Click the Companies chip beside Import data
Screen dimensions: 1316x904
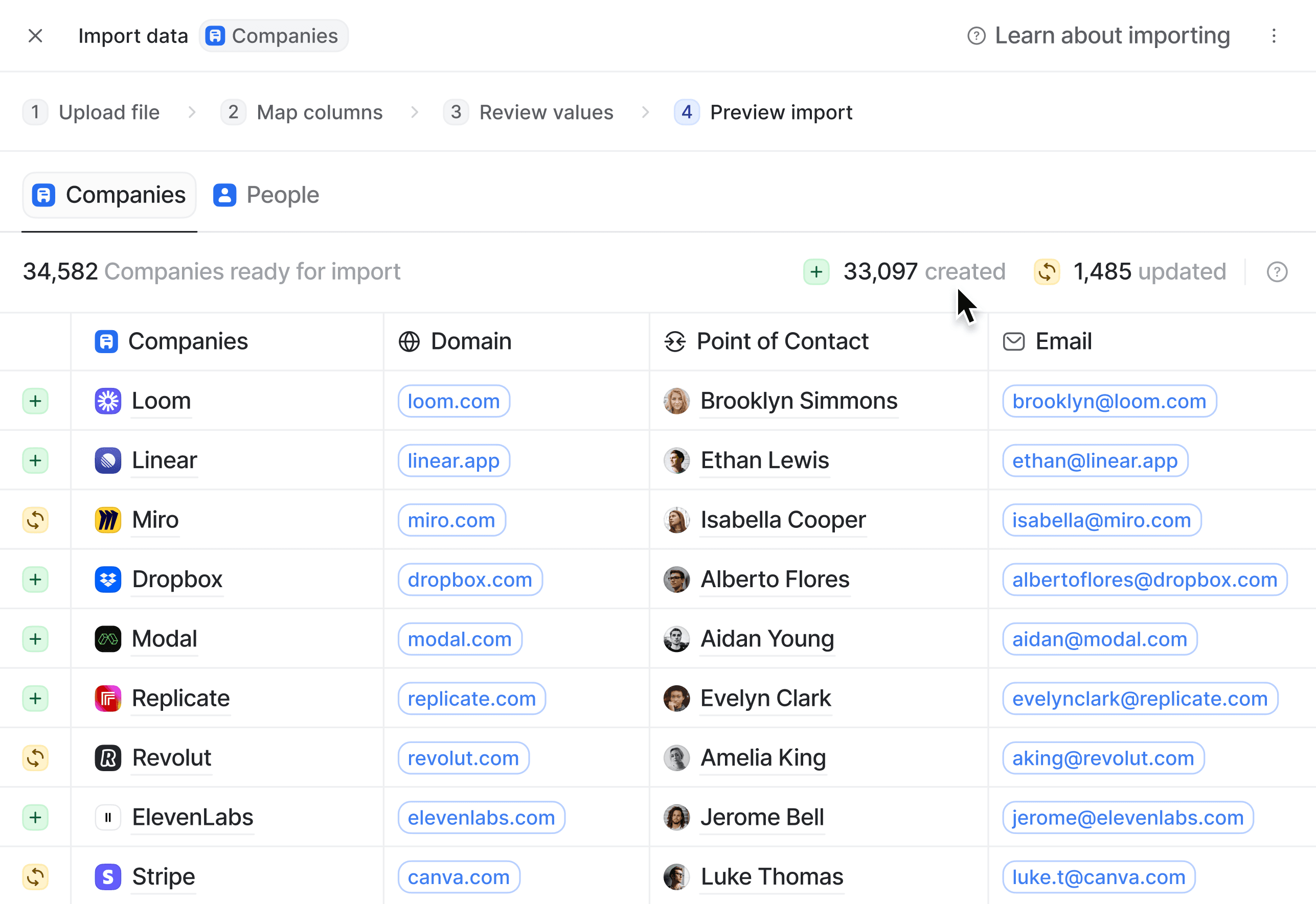[274, 36]
